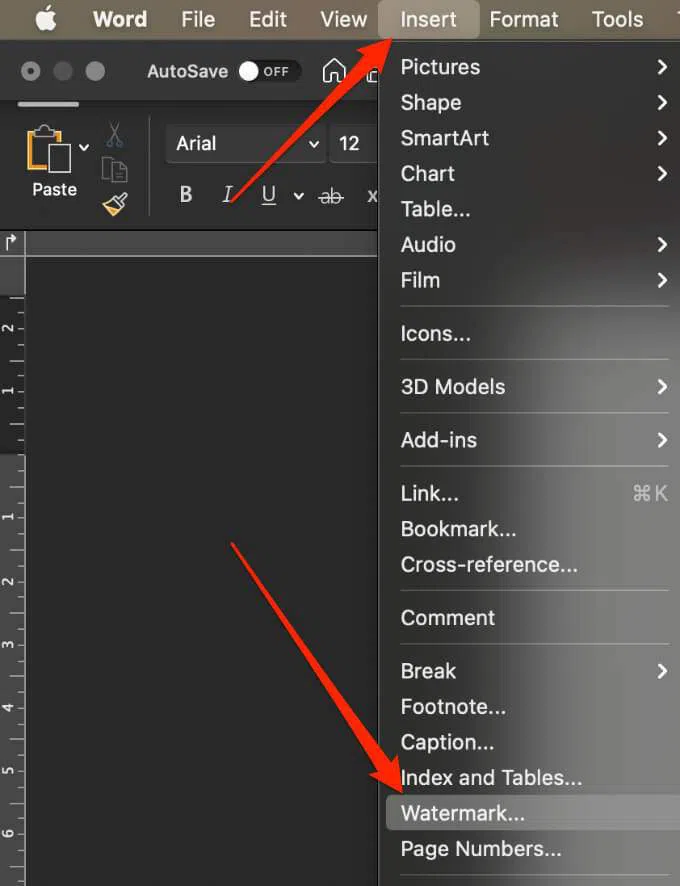Viewport: 680px width, 886px height.
Task: Click the tab selector at ruler corner
Action: tap(11, 242)
